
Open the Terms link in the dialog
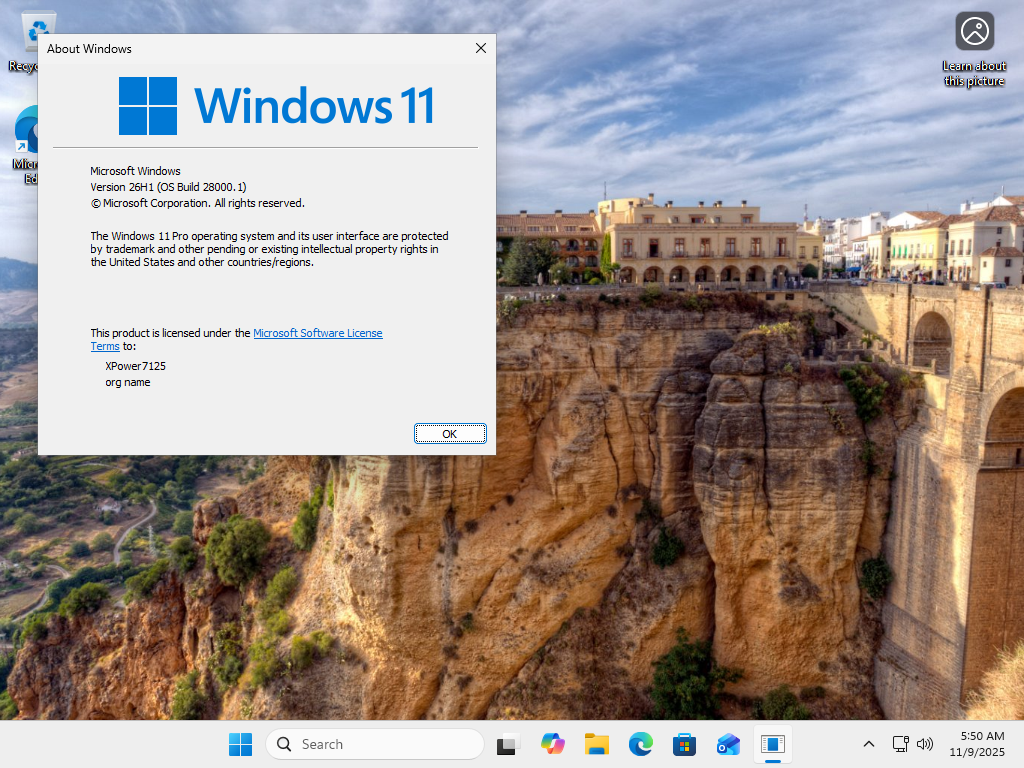point(105,346)
